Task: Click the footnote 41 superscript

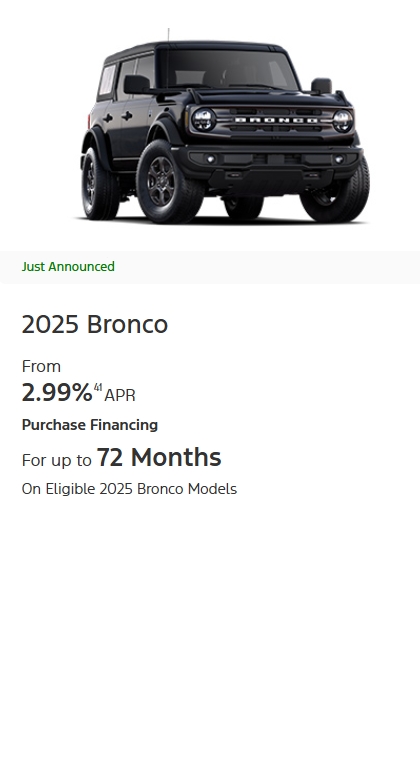Action: (98, 388)
